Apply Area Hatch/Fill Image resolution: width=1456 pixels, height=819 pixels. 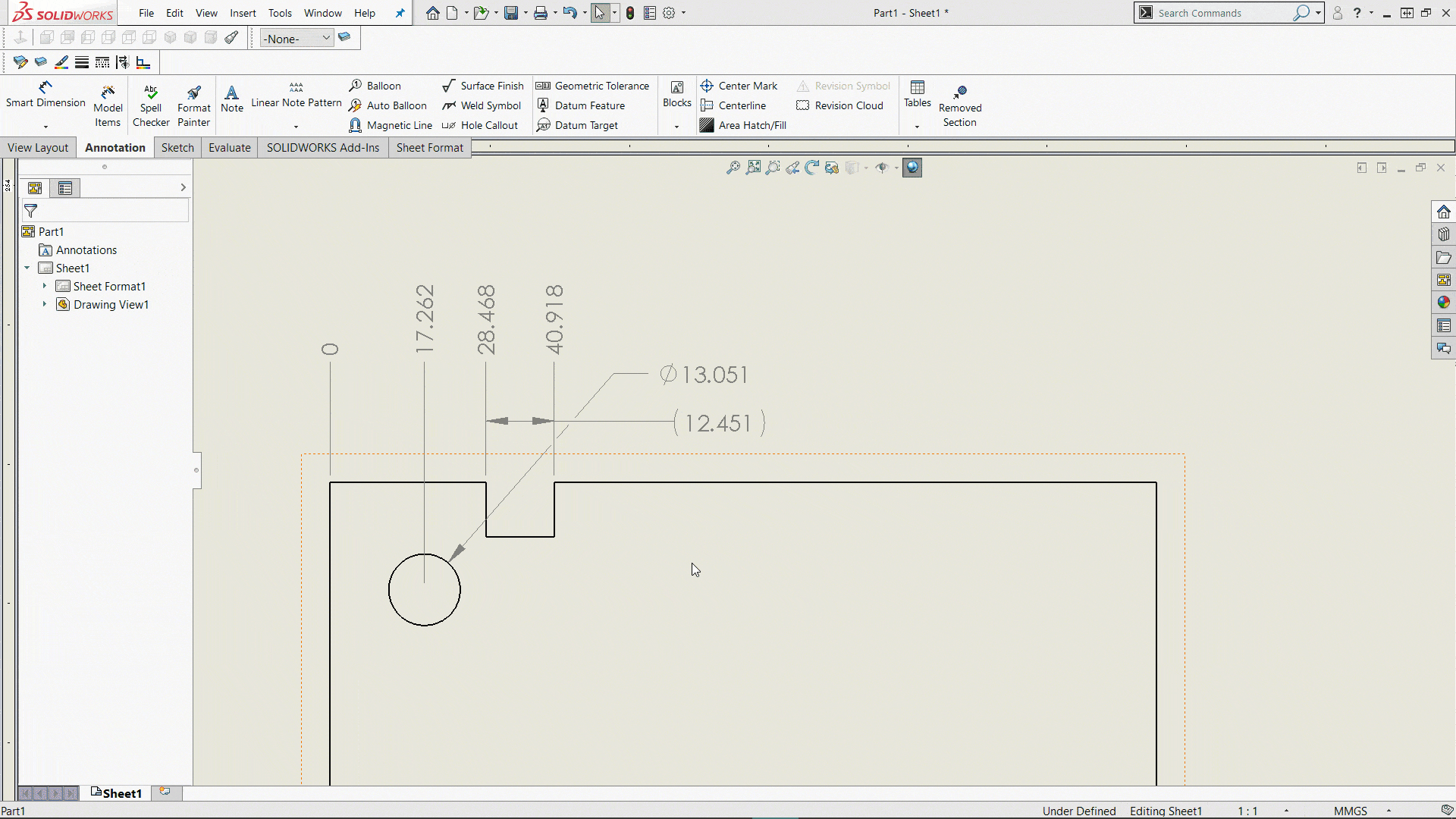tap(743, 125)
